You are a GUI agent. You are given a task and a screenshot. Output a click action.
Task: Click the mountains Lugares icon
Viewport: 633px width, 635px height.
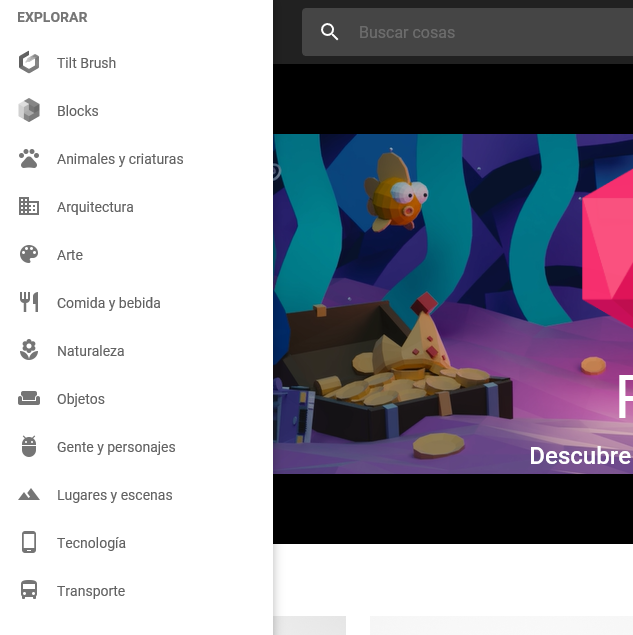point(29,495)
